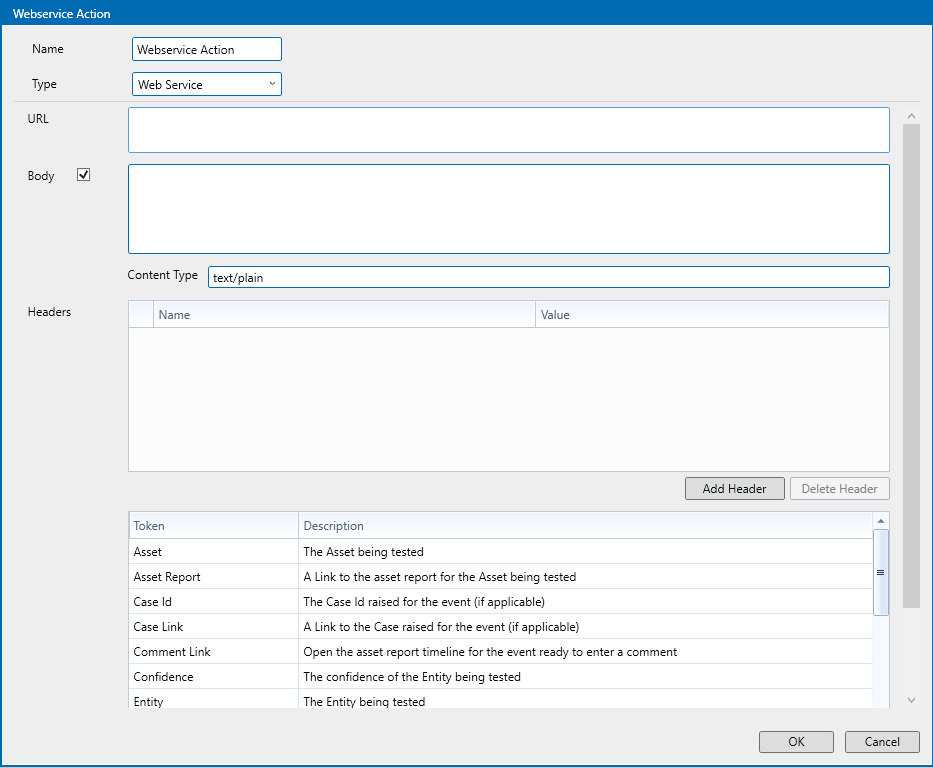Focus the Body text area

pos(508,209)
